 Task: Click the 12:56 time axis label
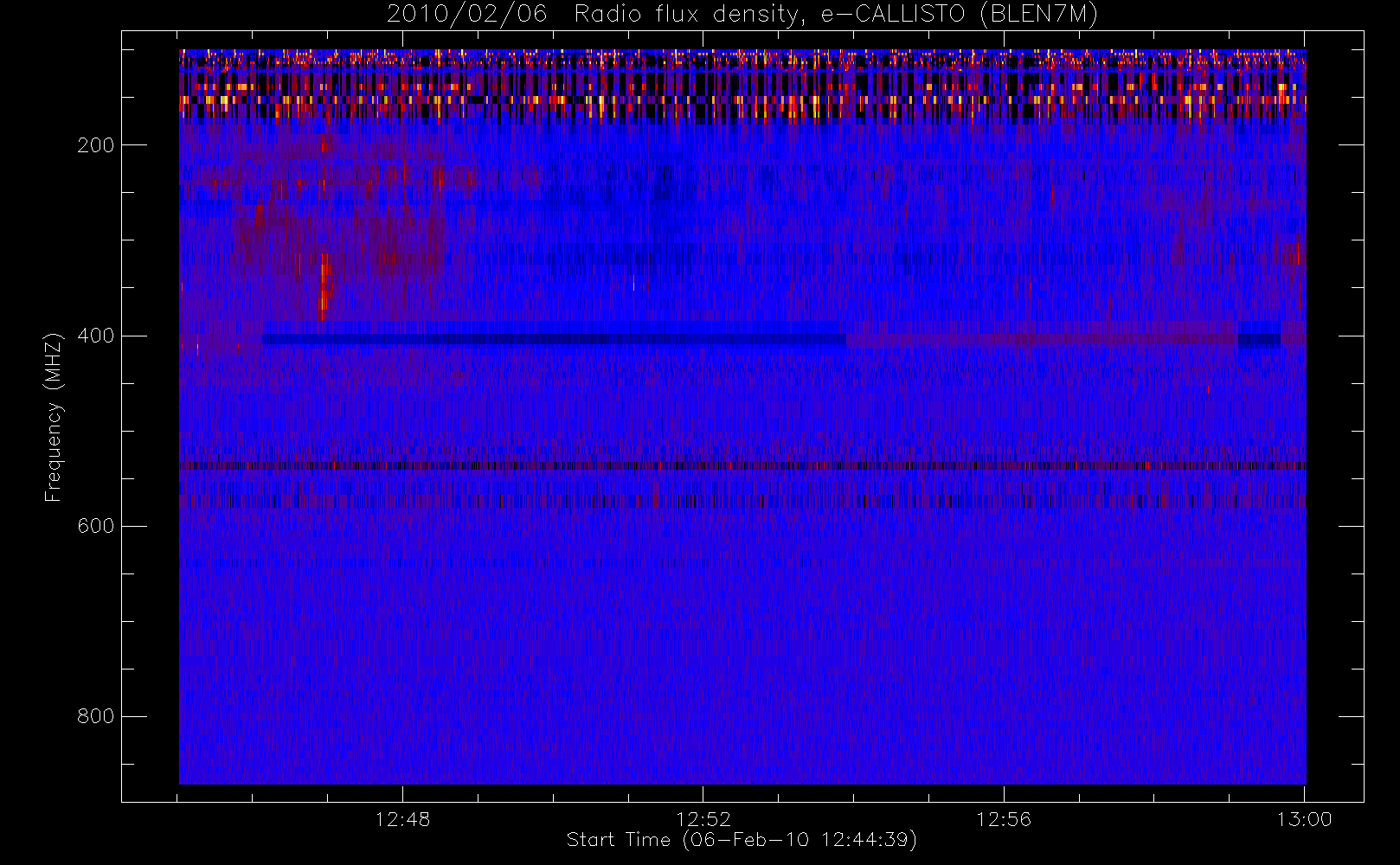click(x=1004, y=819)
